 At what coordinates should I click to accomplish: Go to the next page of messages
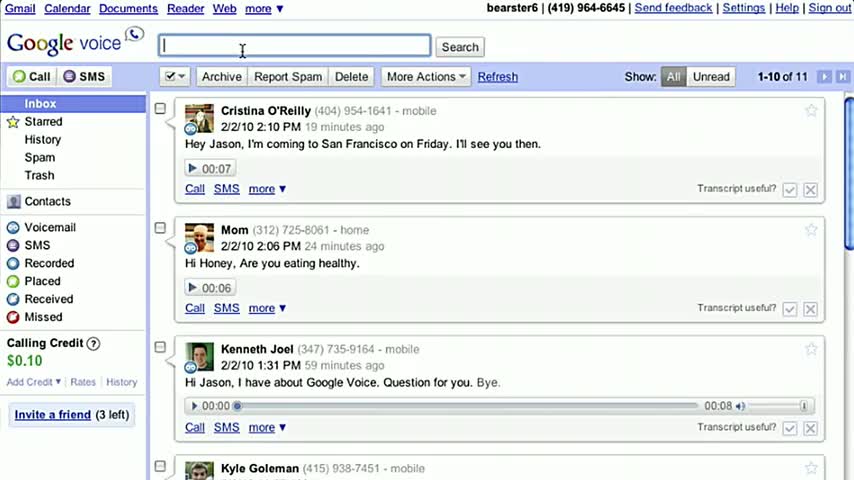pos(824,77)
